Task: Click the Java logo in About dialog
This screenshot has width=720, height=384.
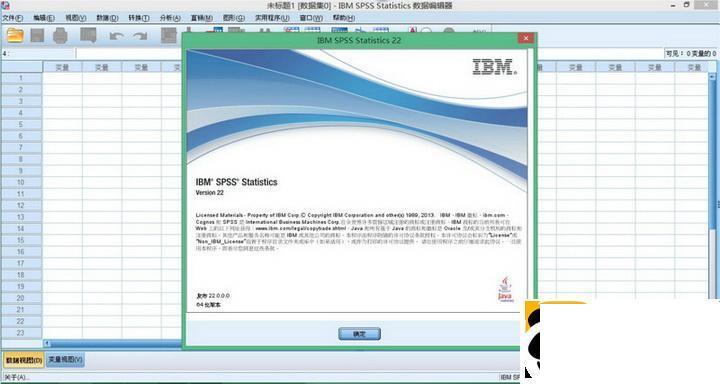Action: click(505, 289)
